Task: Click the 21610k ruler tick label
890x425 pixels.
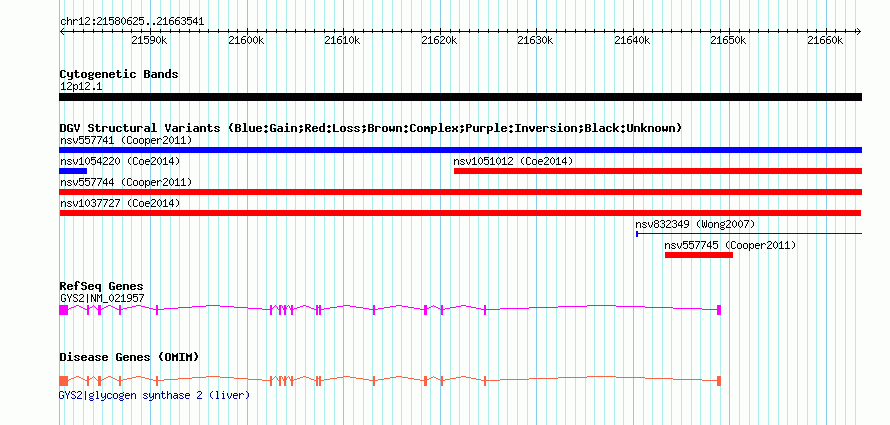Action: [342, 41]
